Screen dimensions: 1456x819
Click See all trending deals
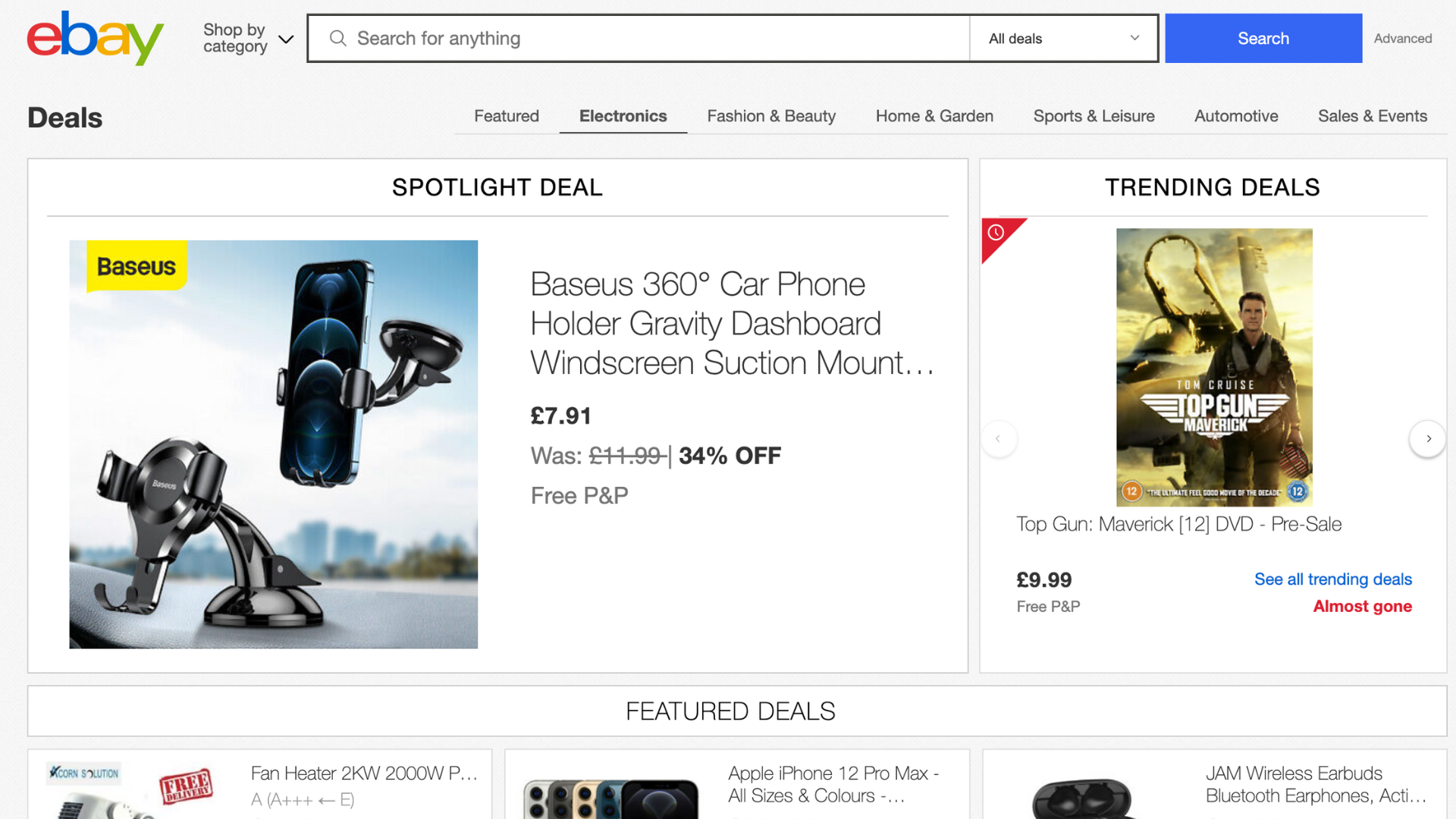1332,579
